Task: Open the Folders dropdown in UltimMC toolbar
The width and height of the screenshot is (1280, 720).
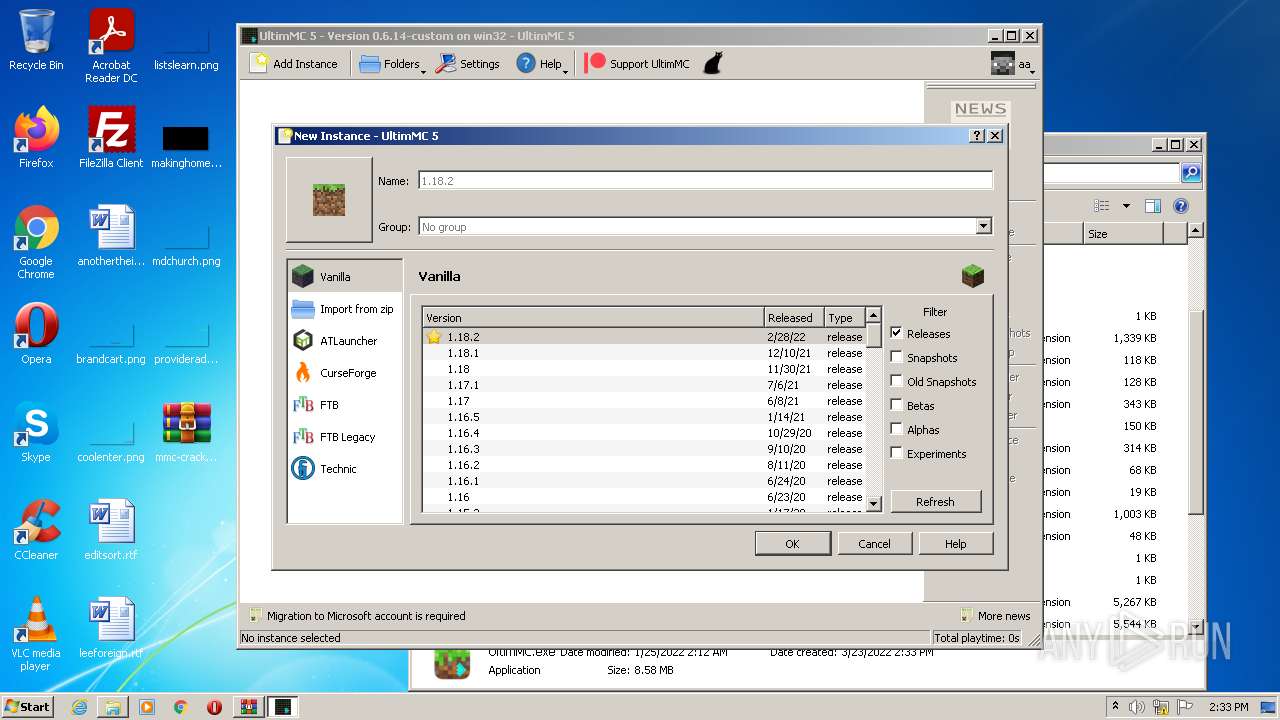Action: coord(392,63)
